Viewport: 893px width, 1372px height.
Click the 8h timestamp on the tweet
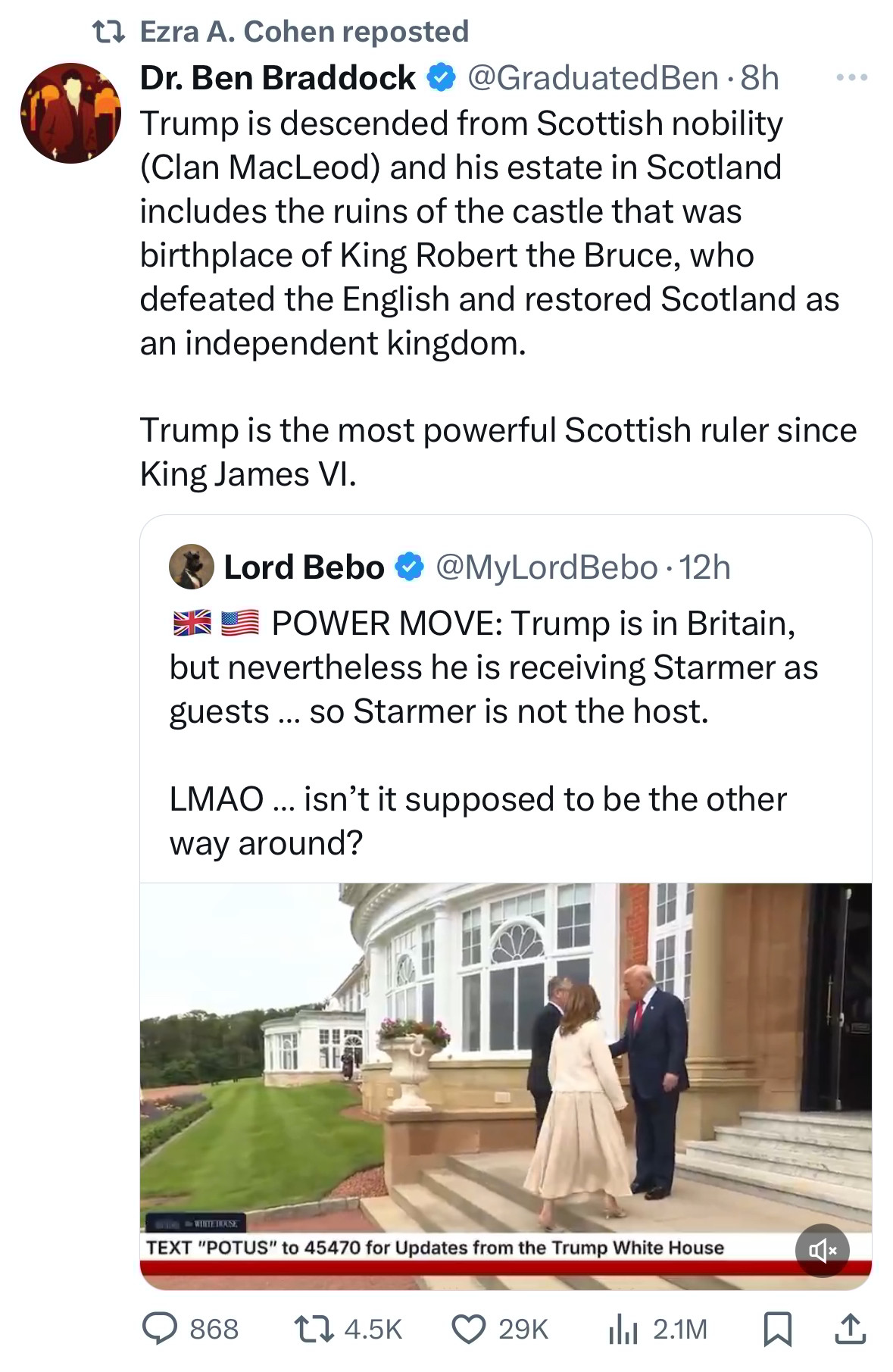pyautogui.click(x=760, y=77)
